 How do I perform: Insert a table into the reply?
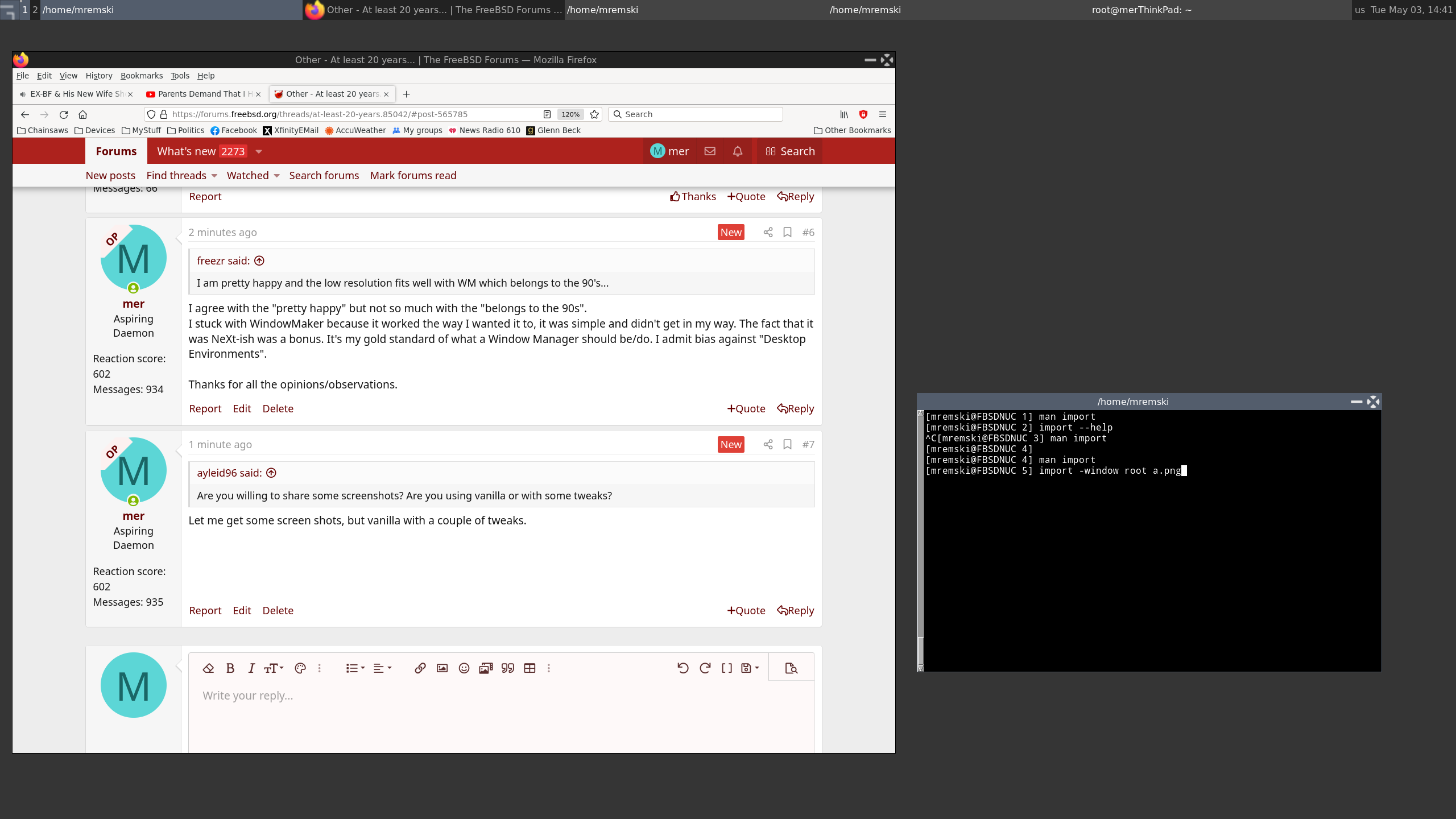(x=530, y=668)
